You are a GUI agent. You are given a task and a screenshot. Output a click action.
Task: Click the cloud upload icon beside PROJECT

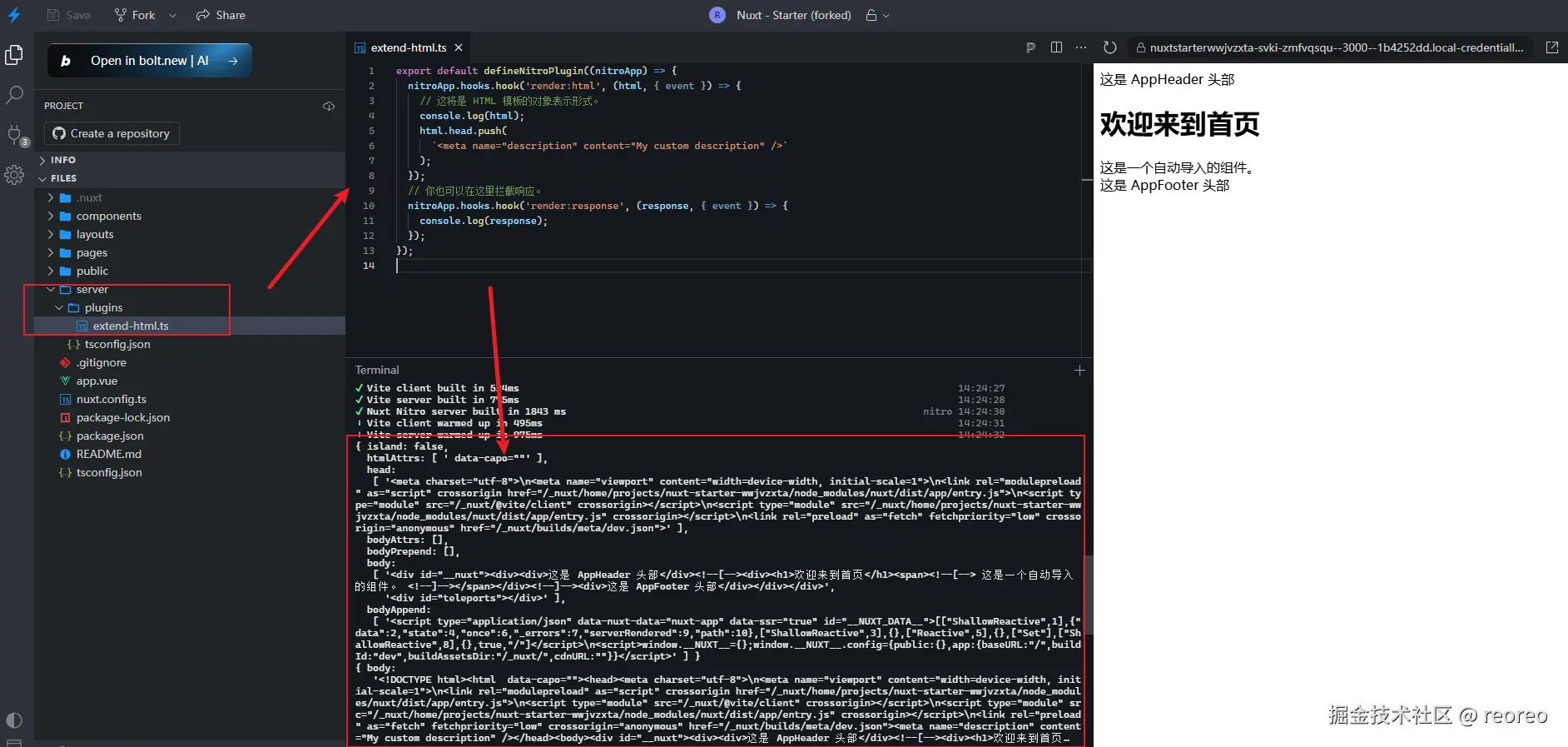[329, 106]
